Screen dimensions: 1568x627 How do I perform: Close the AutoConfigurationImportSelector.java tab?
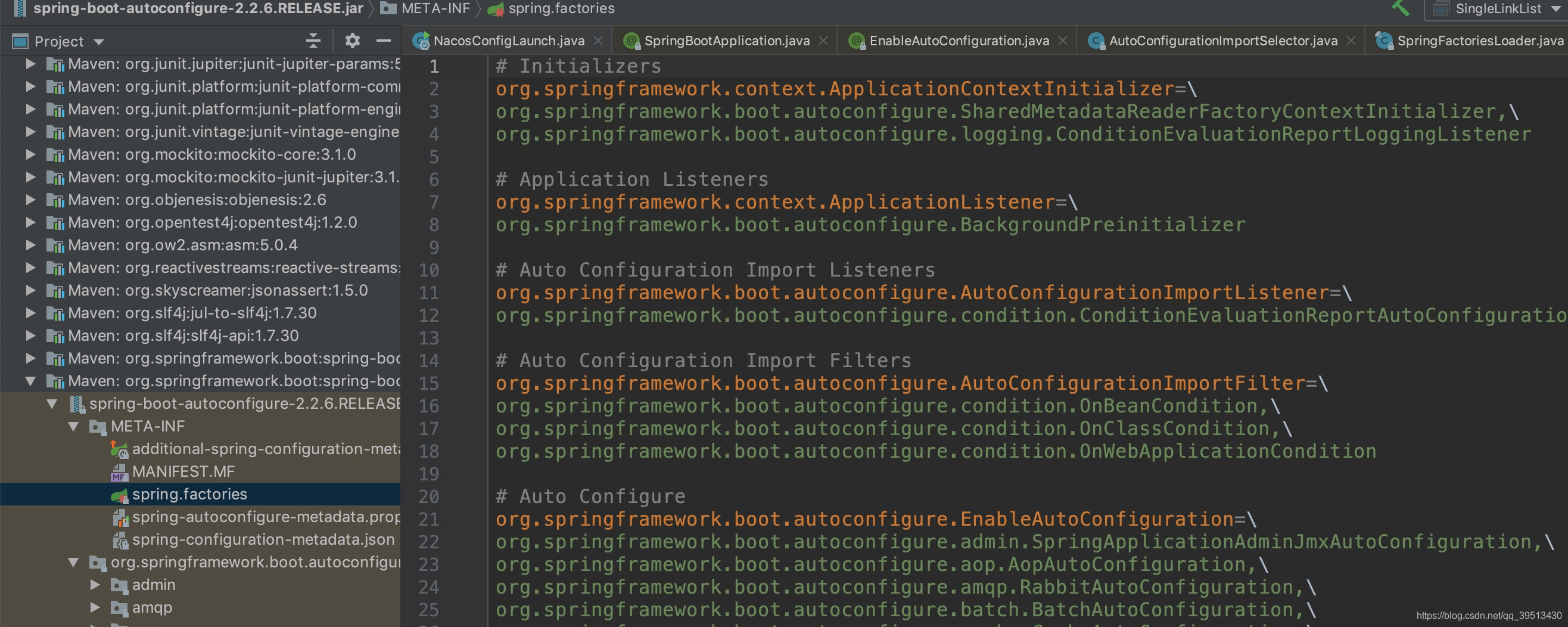pos(1351,41)
